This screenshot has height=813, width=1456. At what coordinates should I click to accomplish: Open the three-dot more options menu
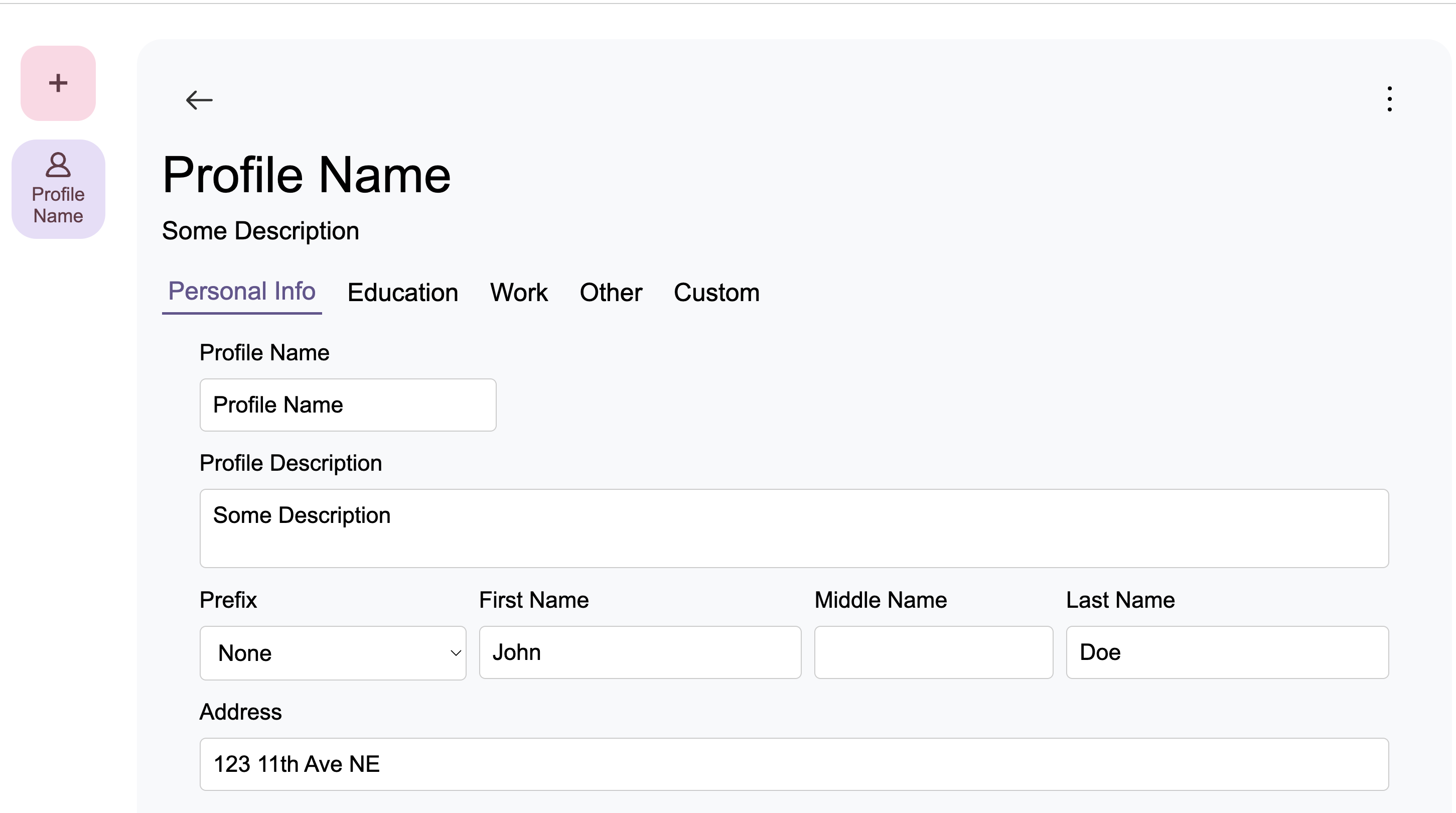click(x=1389, y=99)
